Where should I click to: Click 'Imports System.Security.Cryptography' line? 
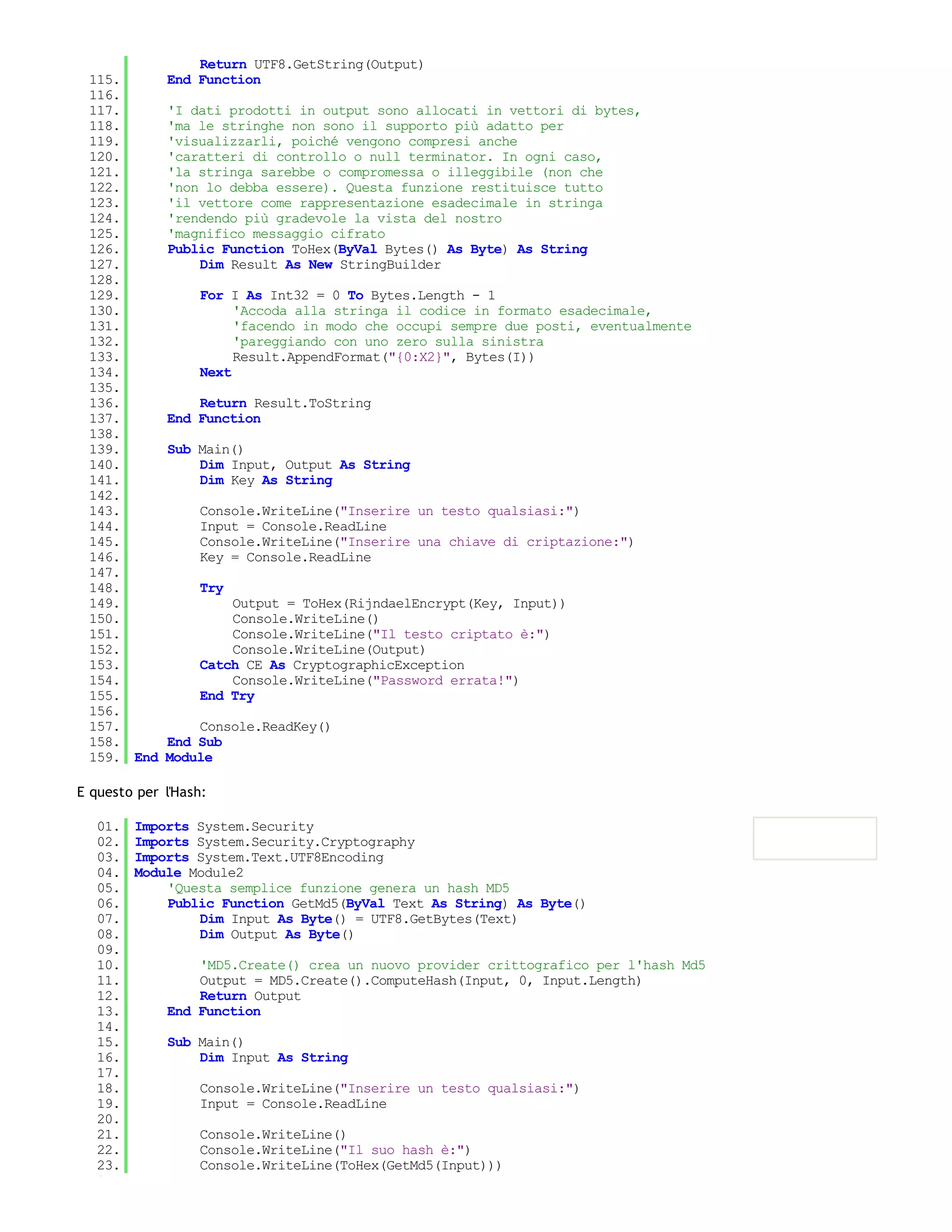click(x=275, y=841)
